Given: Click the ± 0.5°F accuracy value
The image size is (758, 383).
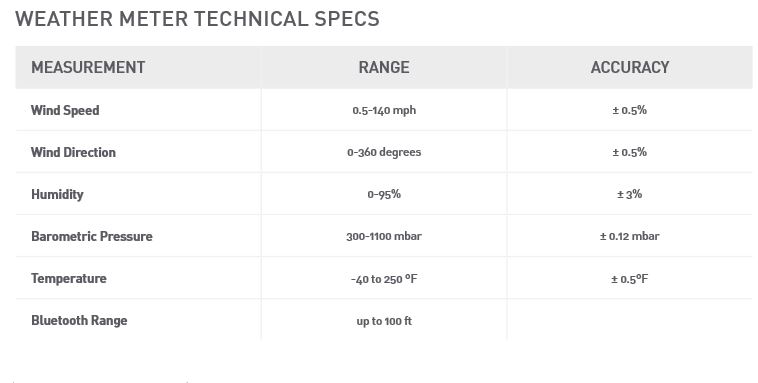Looking at the screenshot, I should [629, 279].
